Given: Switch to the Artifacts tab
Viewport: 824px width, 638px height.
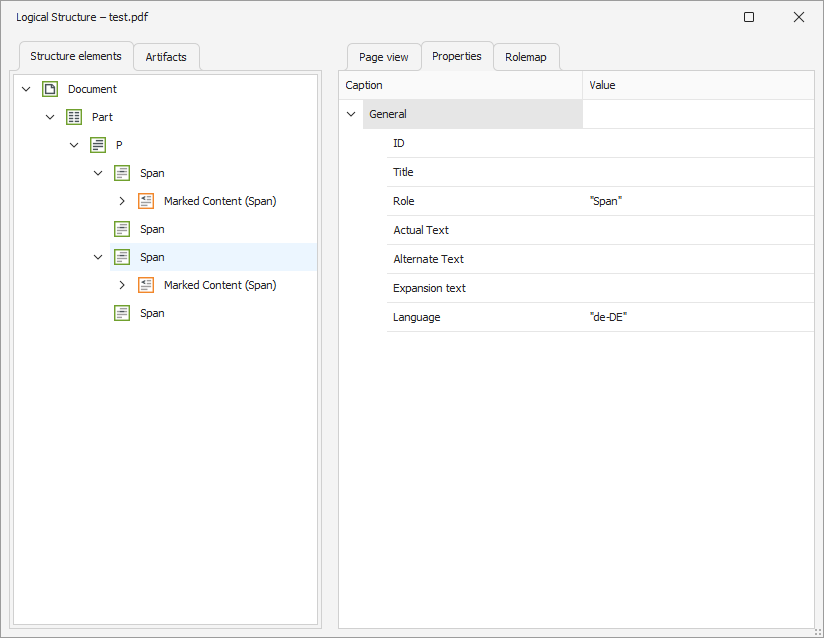Looking at the screenshot, I should coord(166,57).
